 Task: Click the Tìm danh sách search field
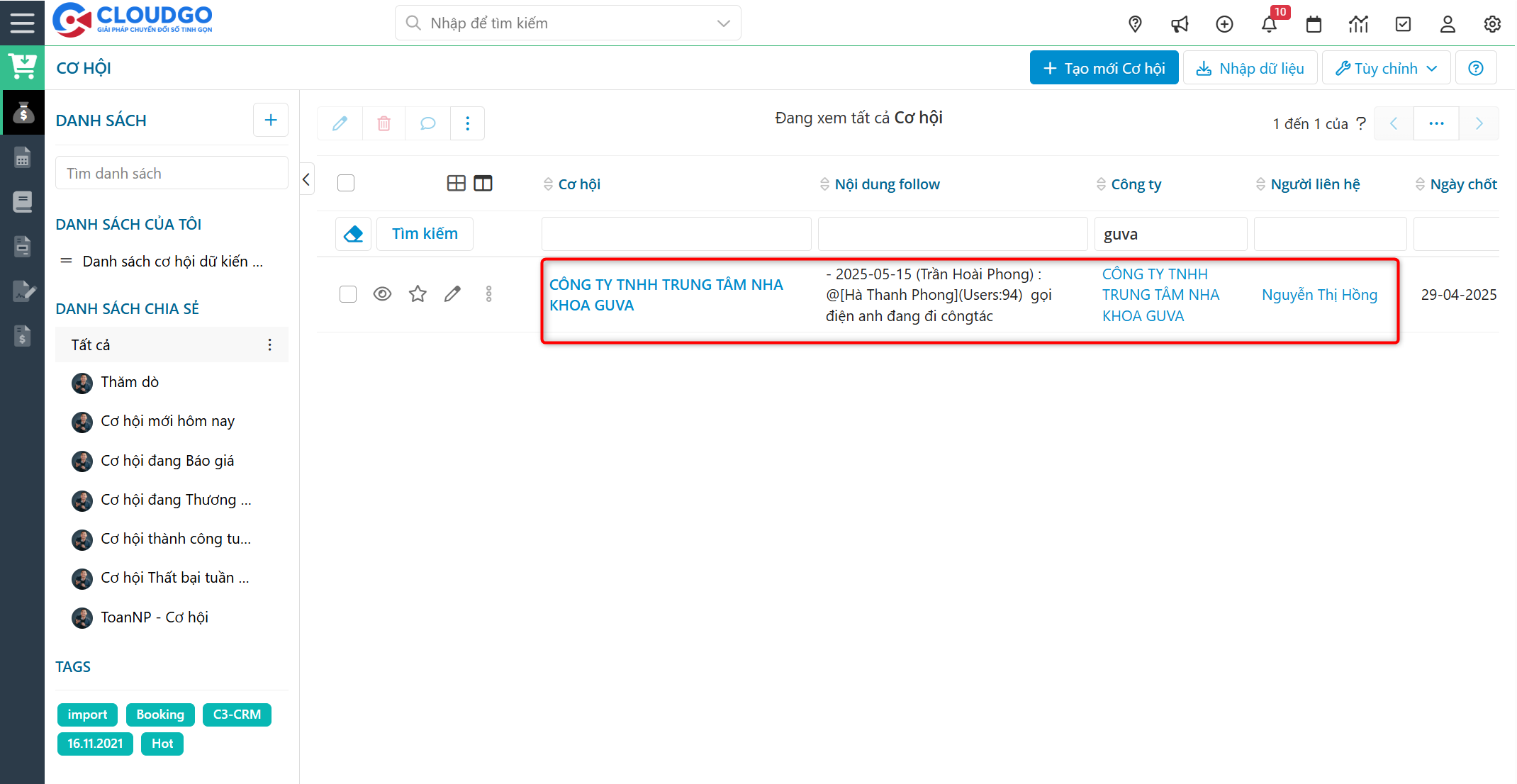point(172,174)
